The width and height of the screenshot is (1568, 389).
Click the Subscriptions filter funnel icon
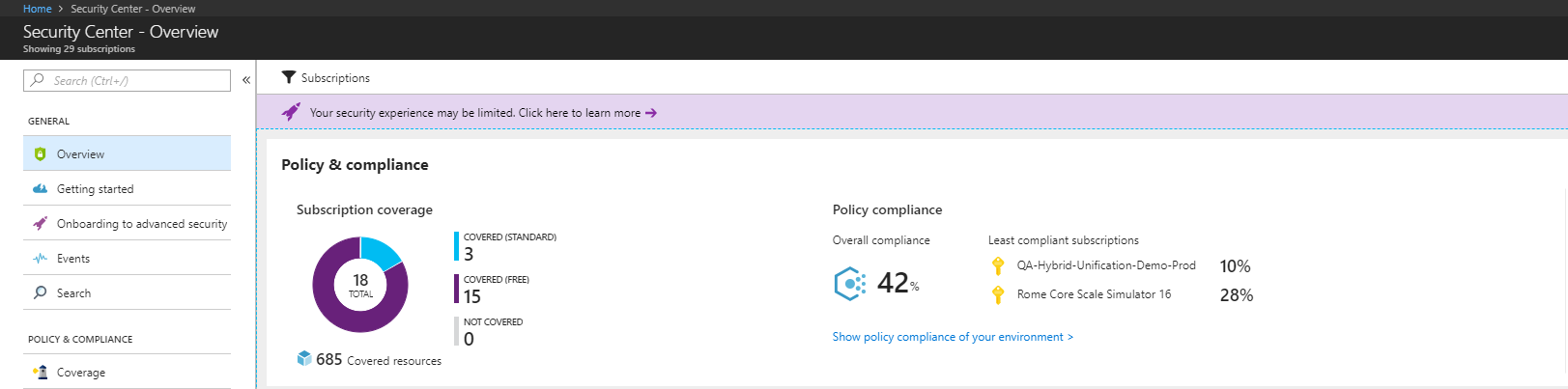pos(288,77)
